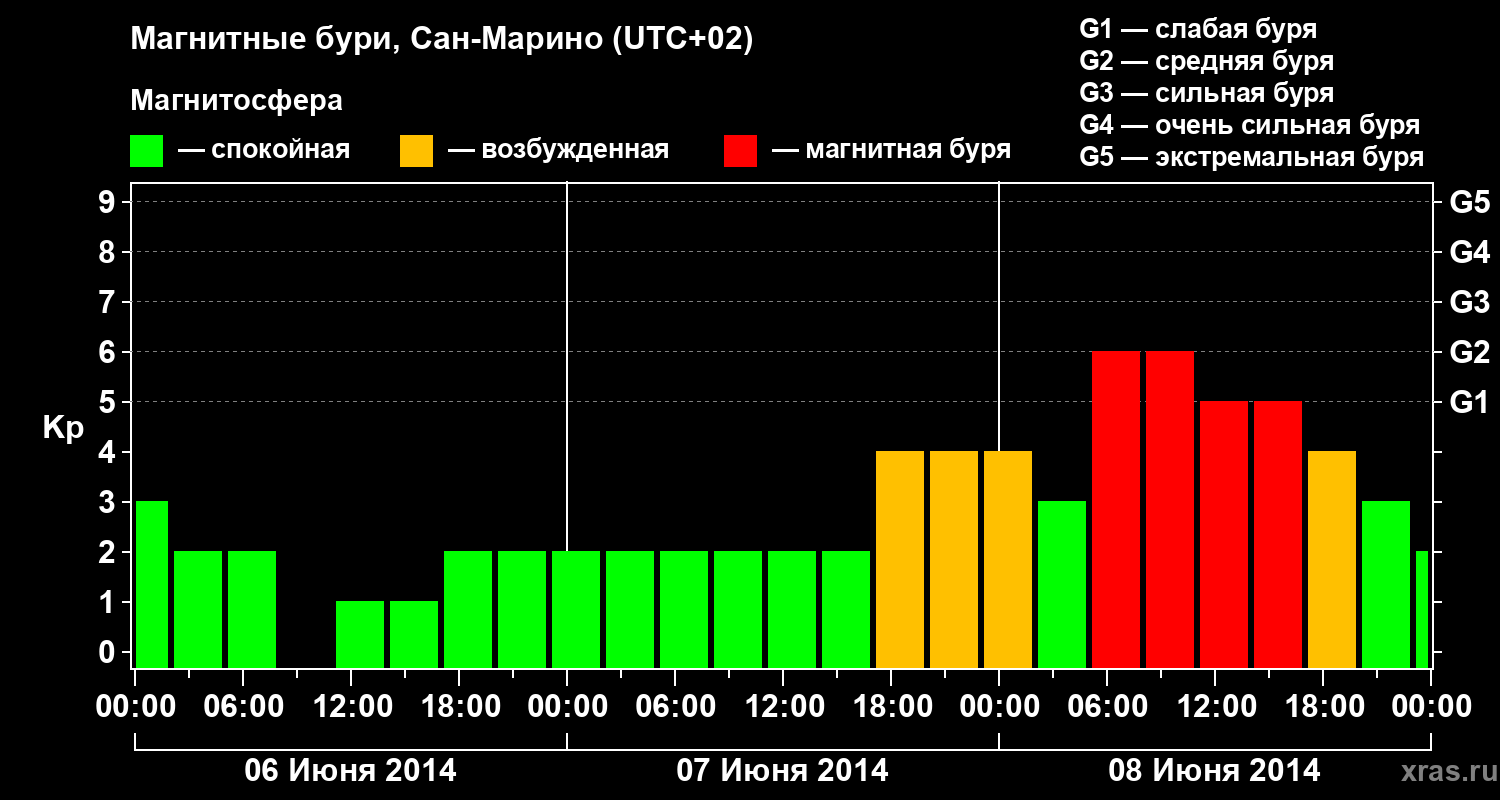Click the right-axis G2 label
The width and height of the screenshot is (1500, 800).
tap(1469, 352)
